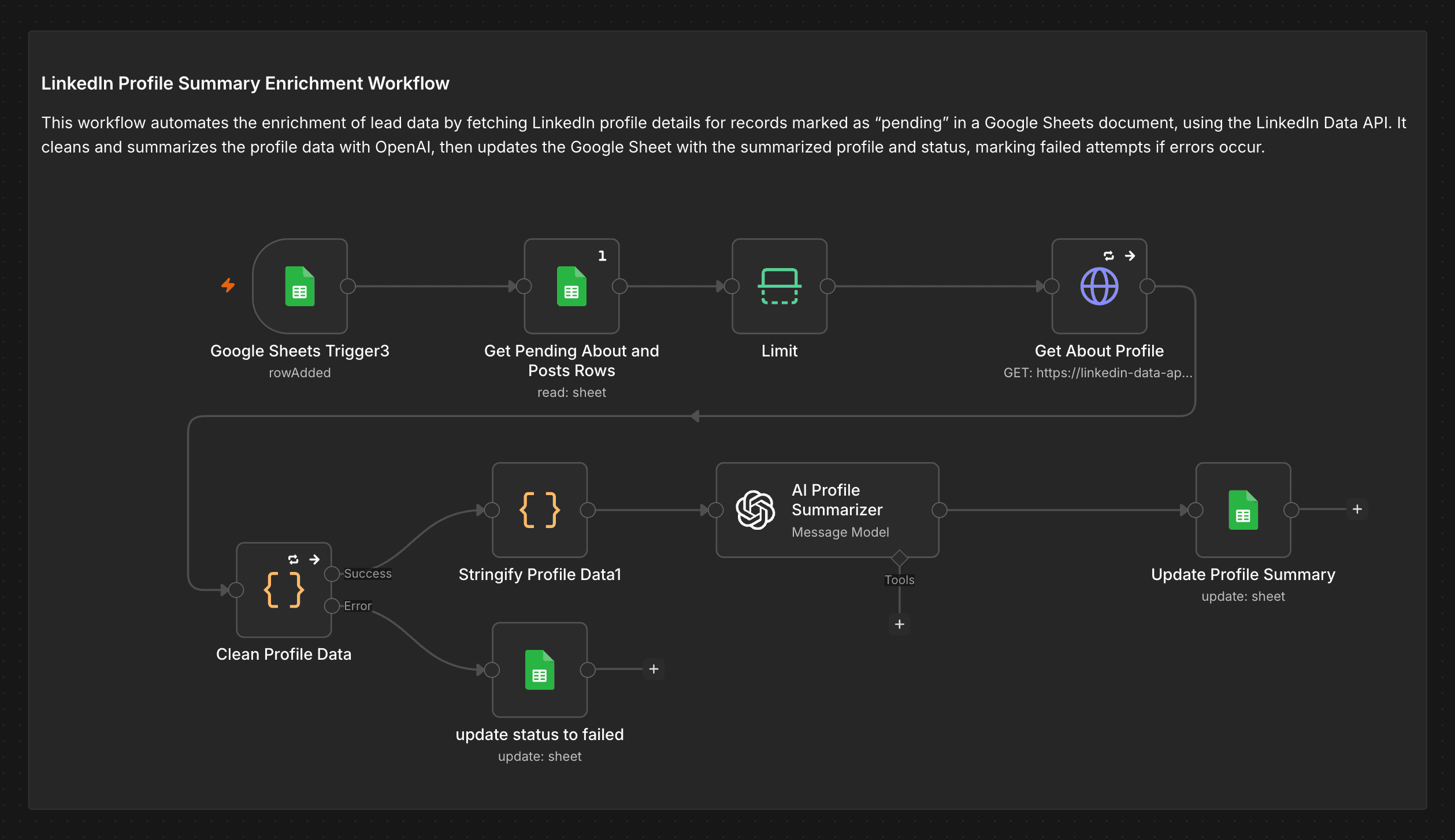Click the 'LinkedIn Profile Summary Enrichment Workflow' heading
The height and width of the screenshot is (840, 1455).
point(245,83)
